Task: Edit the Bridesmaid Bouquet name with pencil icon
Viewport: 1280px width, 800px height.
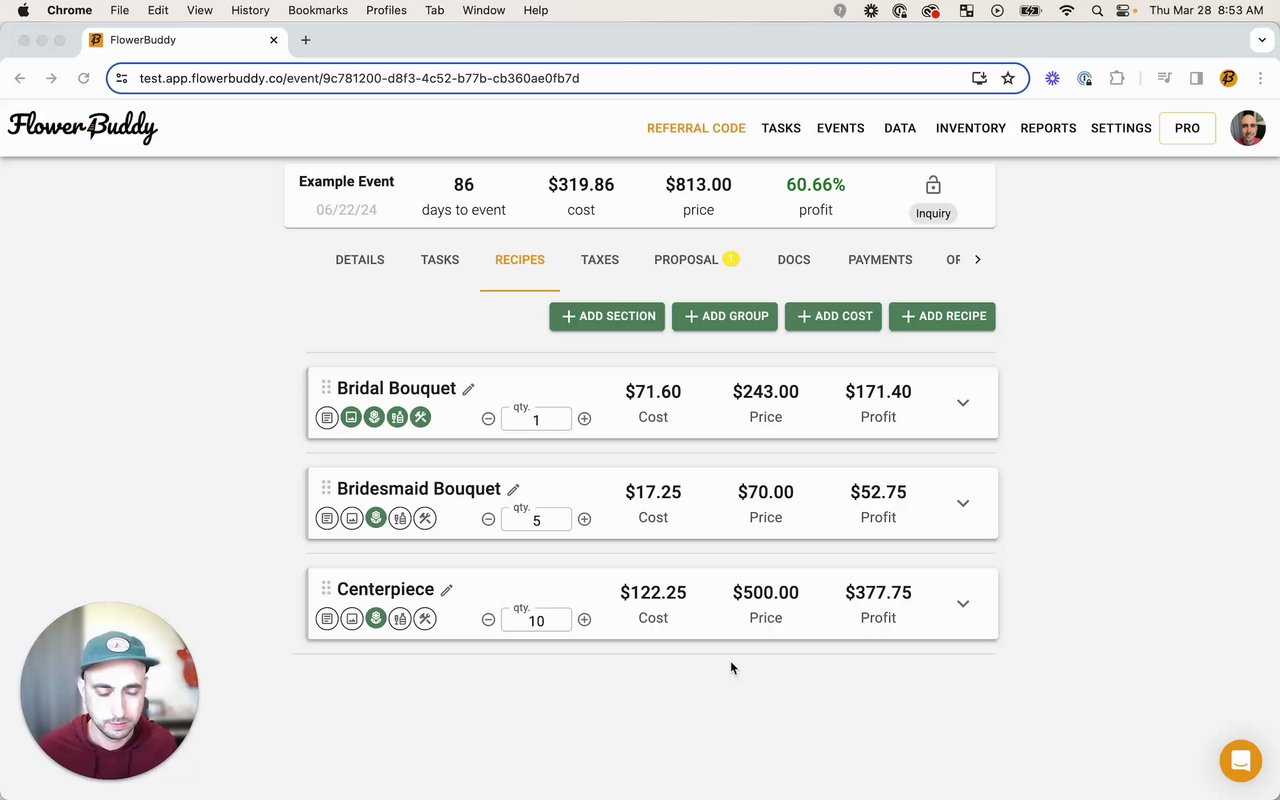Action: (513, 490)
